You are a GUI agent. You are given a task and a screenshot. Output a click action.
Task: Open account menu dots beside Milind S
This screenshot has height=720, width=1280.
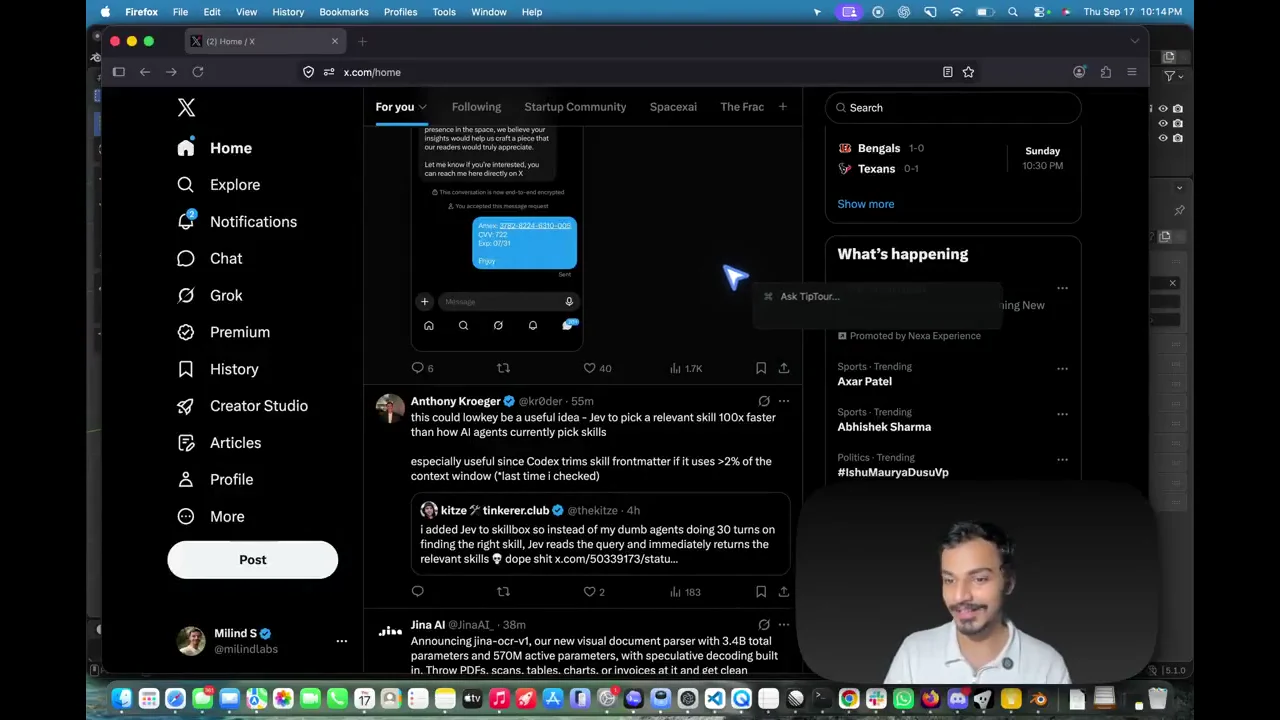(x=341, y=641)
